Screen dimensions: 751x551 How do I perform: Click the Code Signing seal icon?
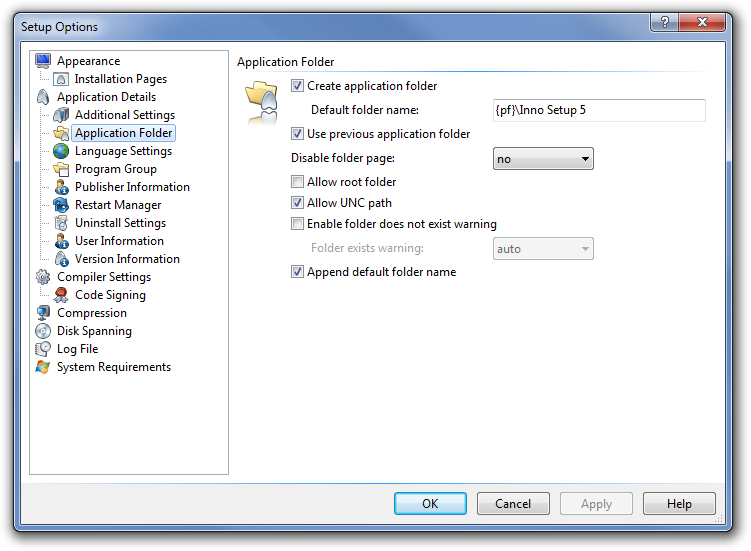pyautogui.click(x=61, y=295)
